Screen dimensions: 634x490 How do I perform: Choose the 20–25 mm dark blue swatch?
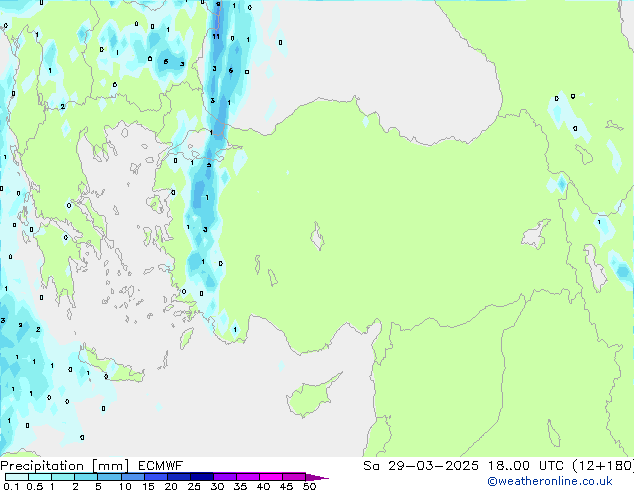point(178,477)
